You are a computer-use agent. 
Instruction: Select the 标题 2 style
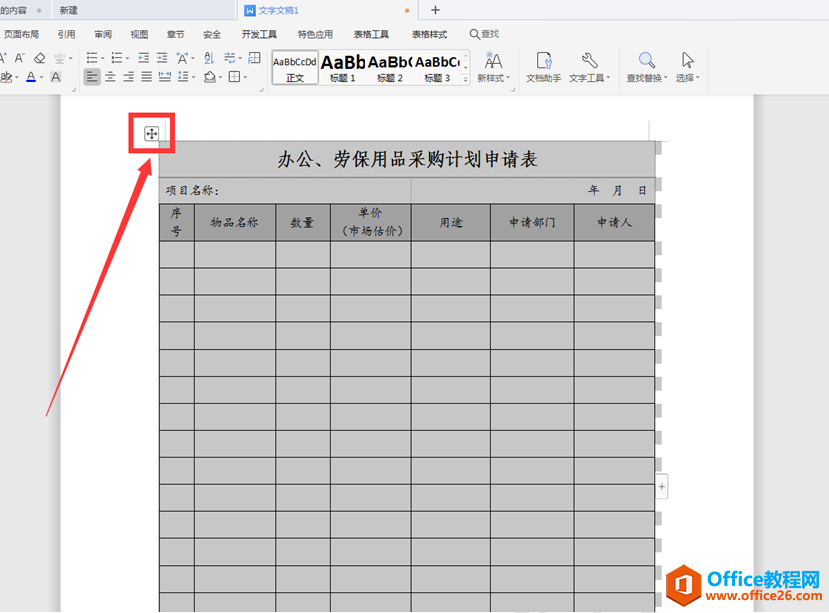point(390,68)
